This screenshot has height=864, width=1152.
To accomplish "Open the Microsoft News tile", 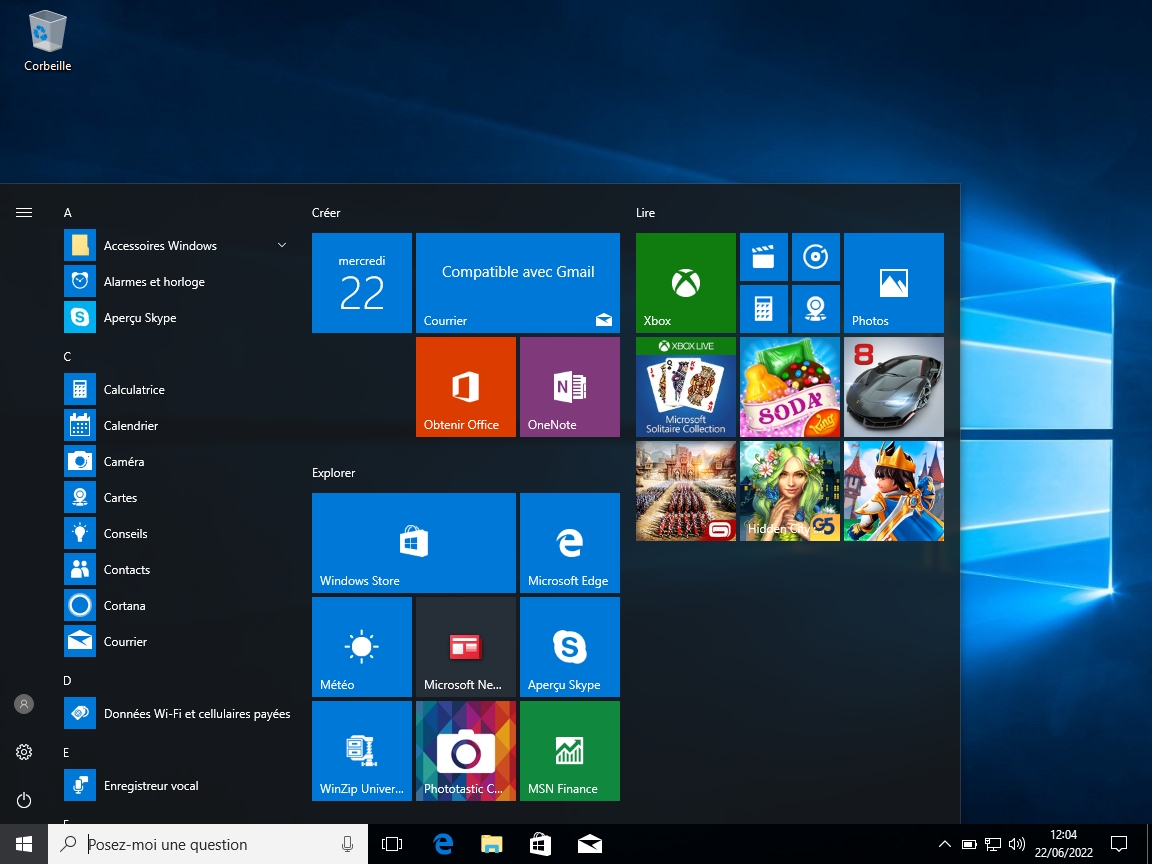I will (x=466, y=647).
